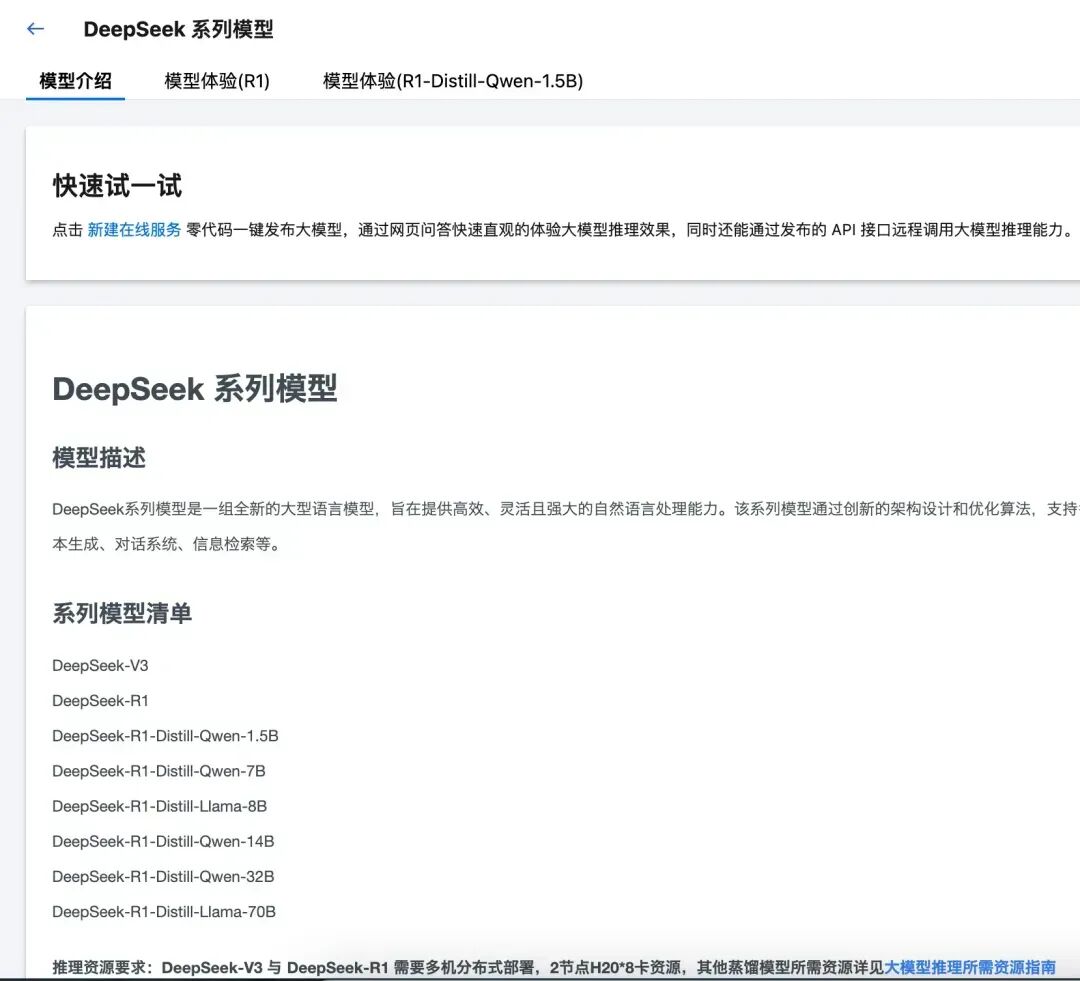Click the 快速试一试 heading
The image size is (1080, 981).
[117, 186]
